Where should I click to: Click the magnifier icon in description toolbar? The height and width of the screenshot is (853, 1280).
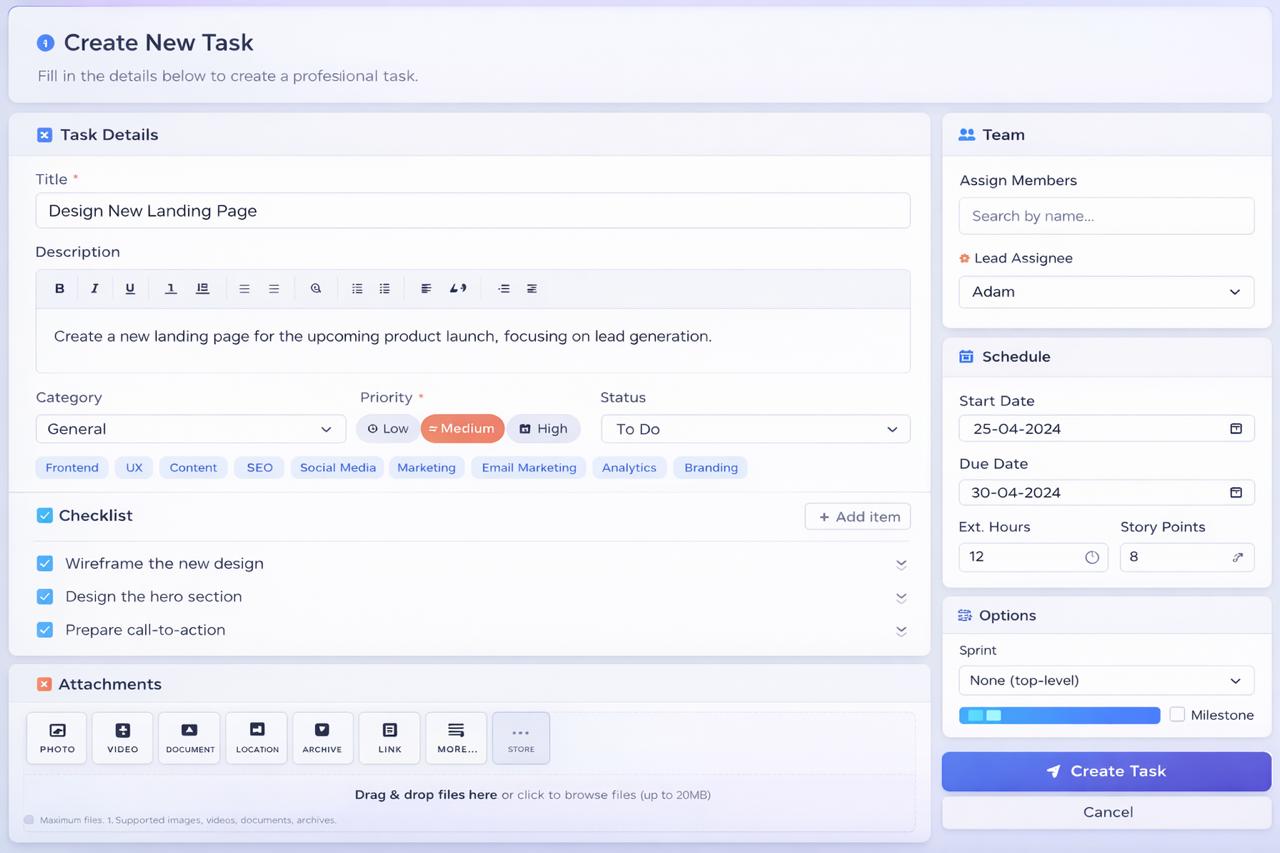316,288
